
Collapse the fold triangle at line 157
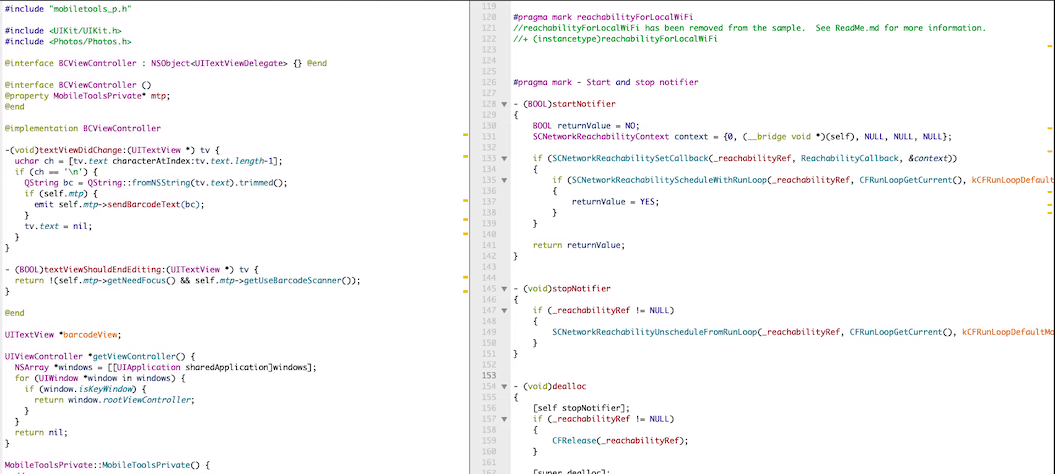pyautogui.click(x=503, y=419)
